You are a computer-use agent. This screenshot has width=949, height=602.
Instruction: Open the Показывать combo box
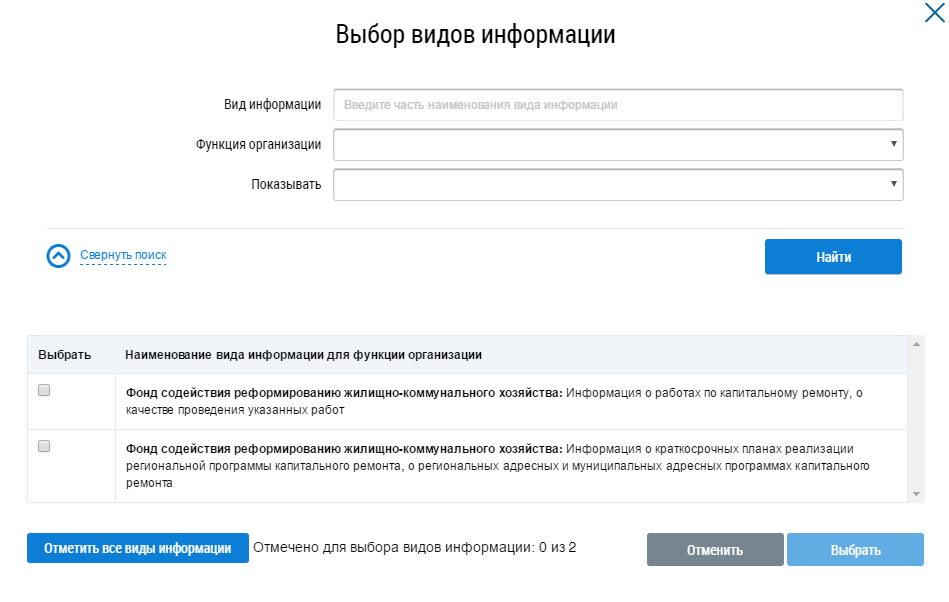[618, 185]
